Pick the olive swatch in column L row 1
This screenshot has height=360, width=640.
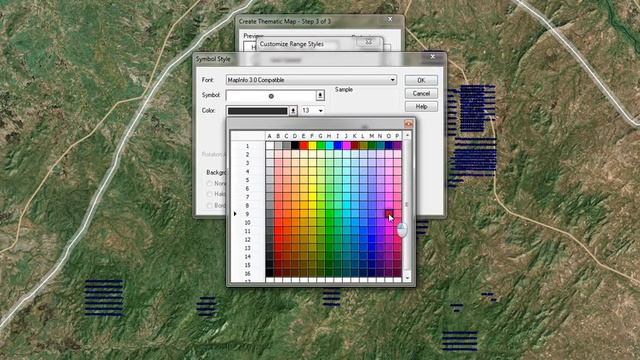tap(363, 146)
